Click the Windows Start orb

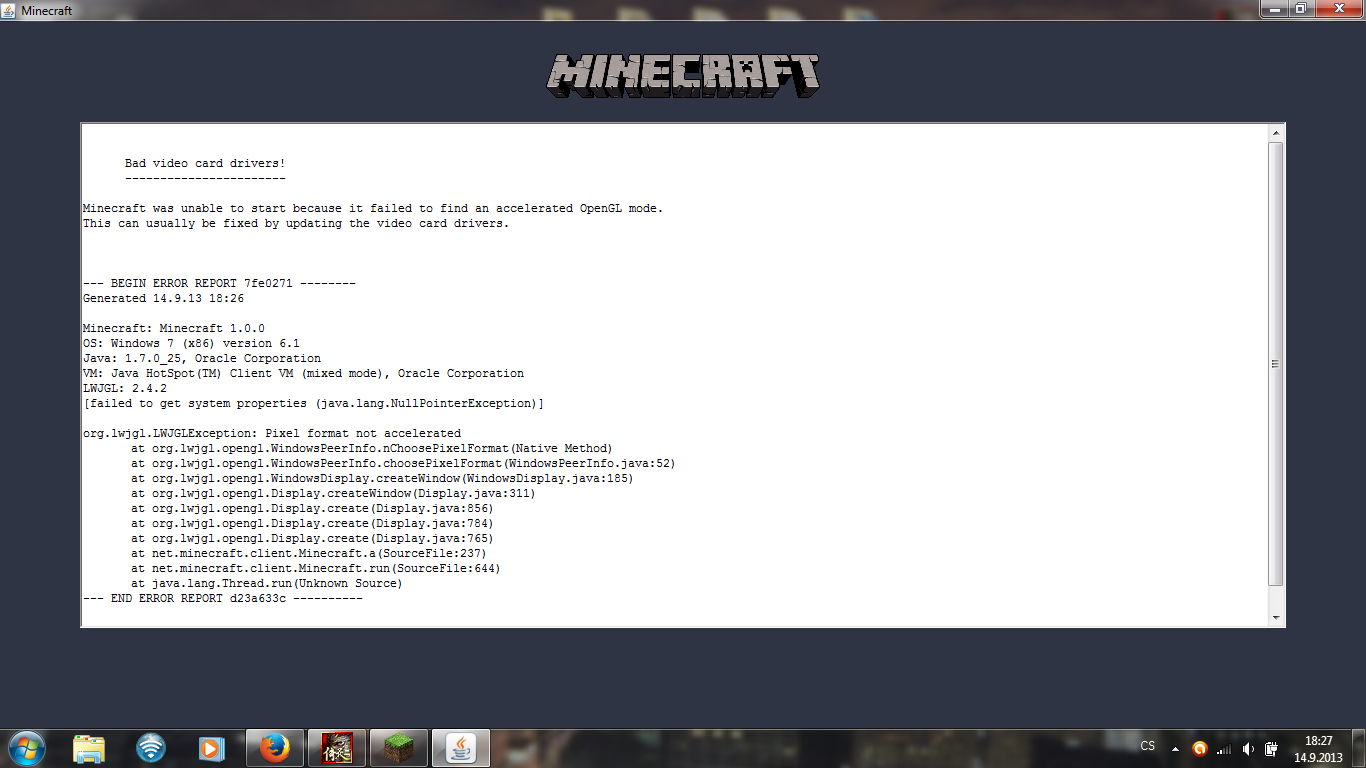(x=26, y=747)
